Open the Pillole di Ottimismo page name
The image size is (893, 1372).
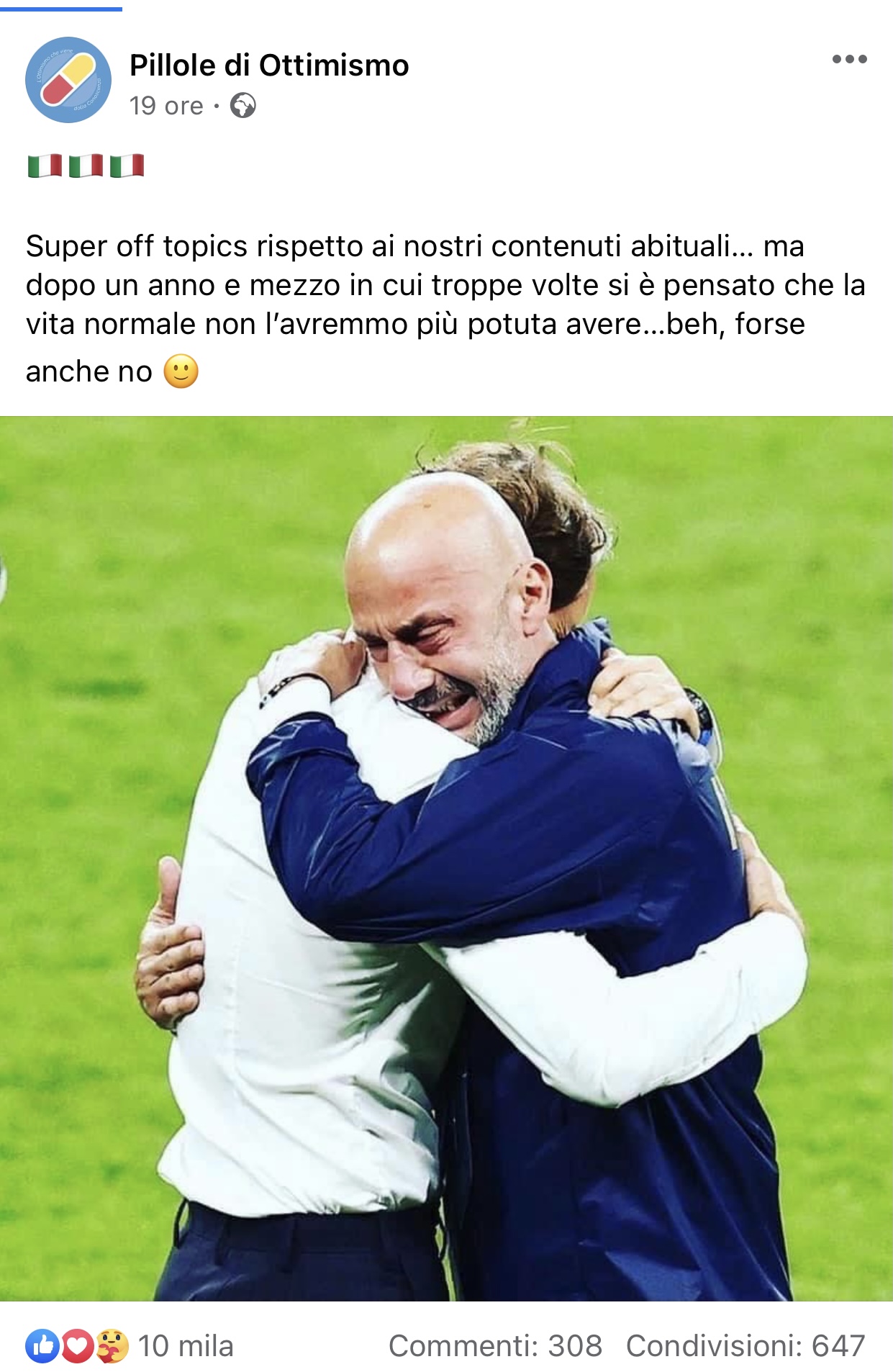tap(269, 66)
